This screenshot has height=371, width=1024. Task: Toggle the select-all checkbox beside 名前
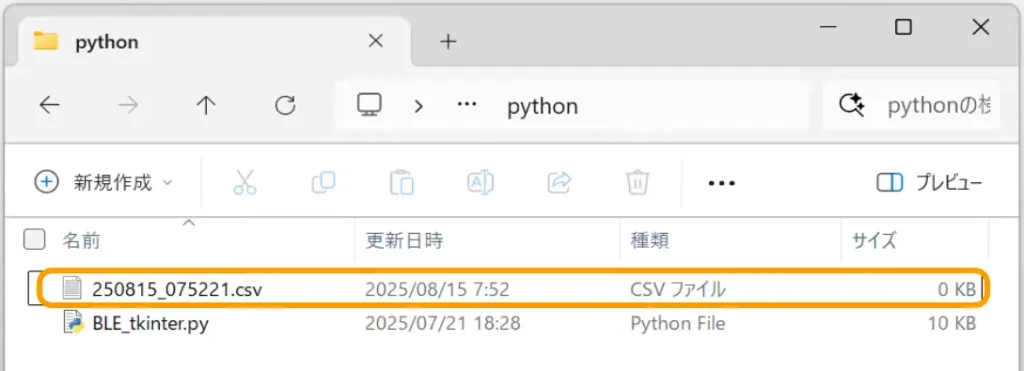[x=34, y=240]
